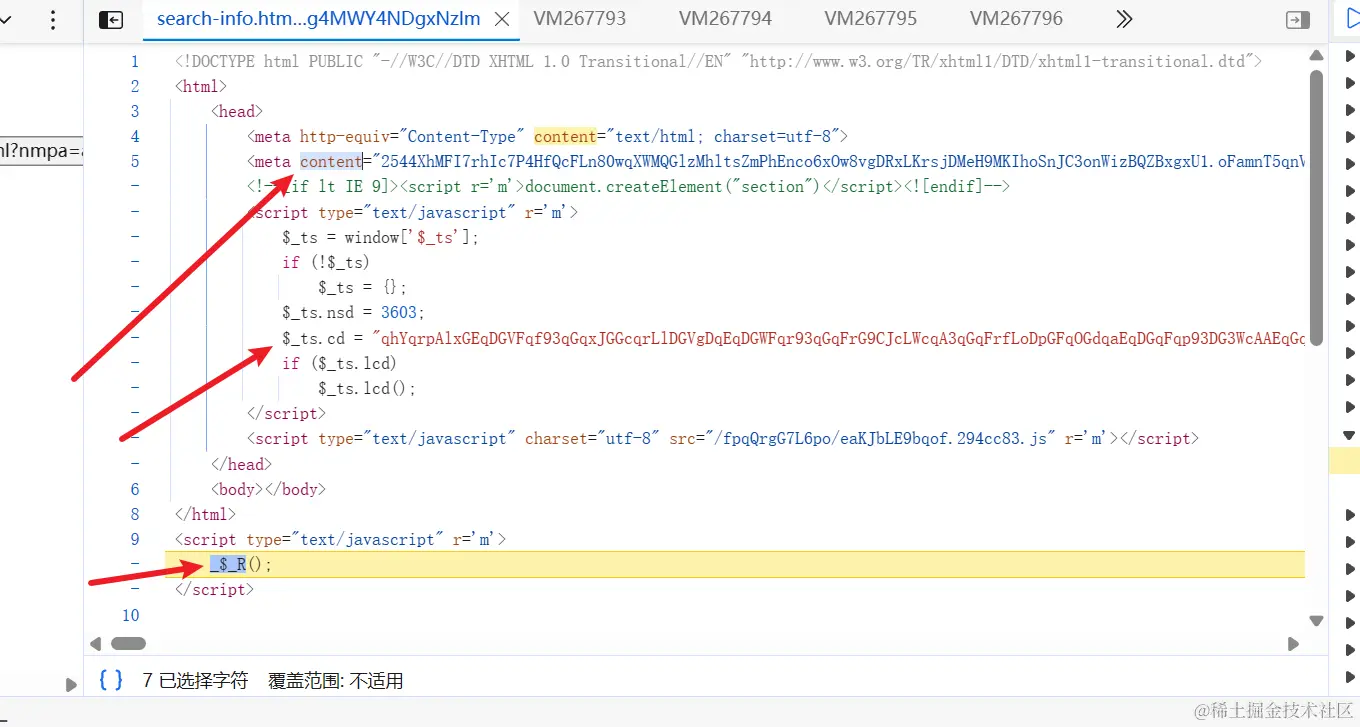Click line number 1 in the gutter
1360x727 pixels.
pyautogui.click(x=135, y=62)
